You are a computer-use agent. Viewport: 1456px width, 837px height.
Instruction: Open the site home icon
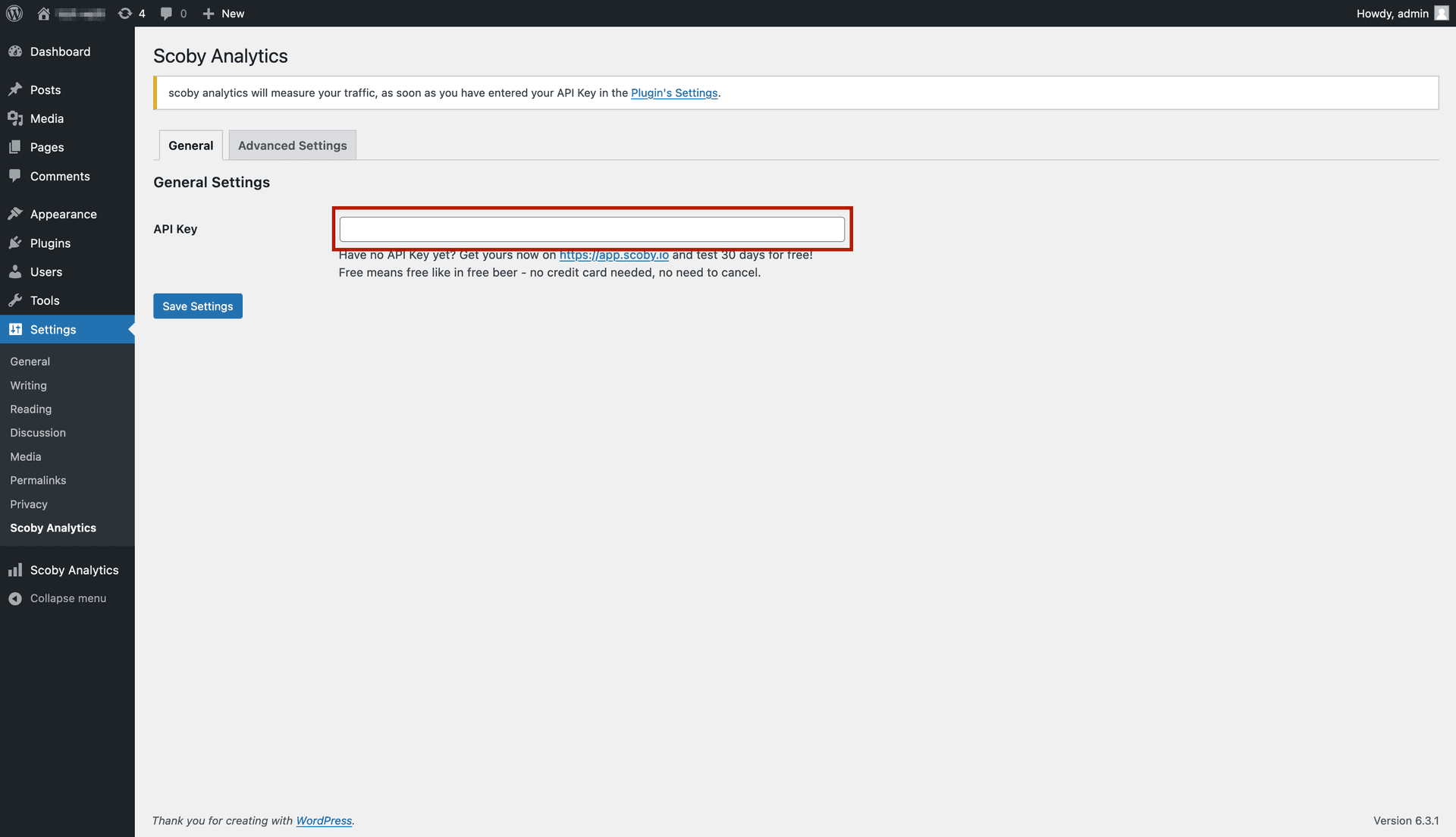(43, 14)
